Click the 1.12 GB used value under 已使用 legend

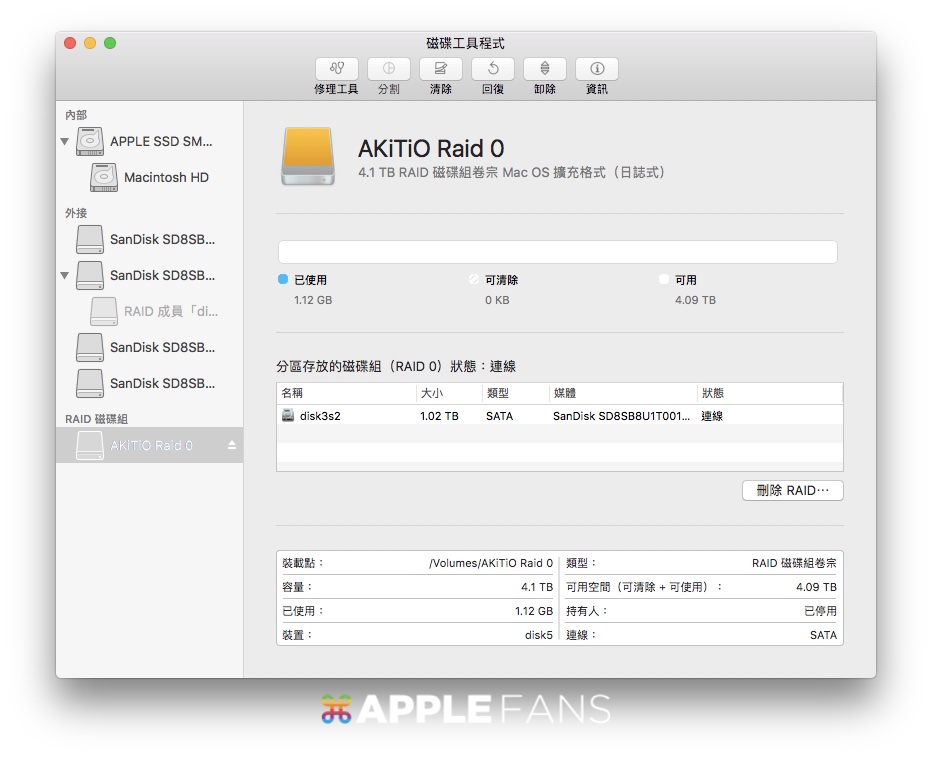pos(313,300)
